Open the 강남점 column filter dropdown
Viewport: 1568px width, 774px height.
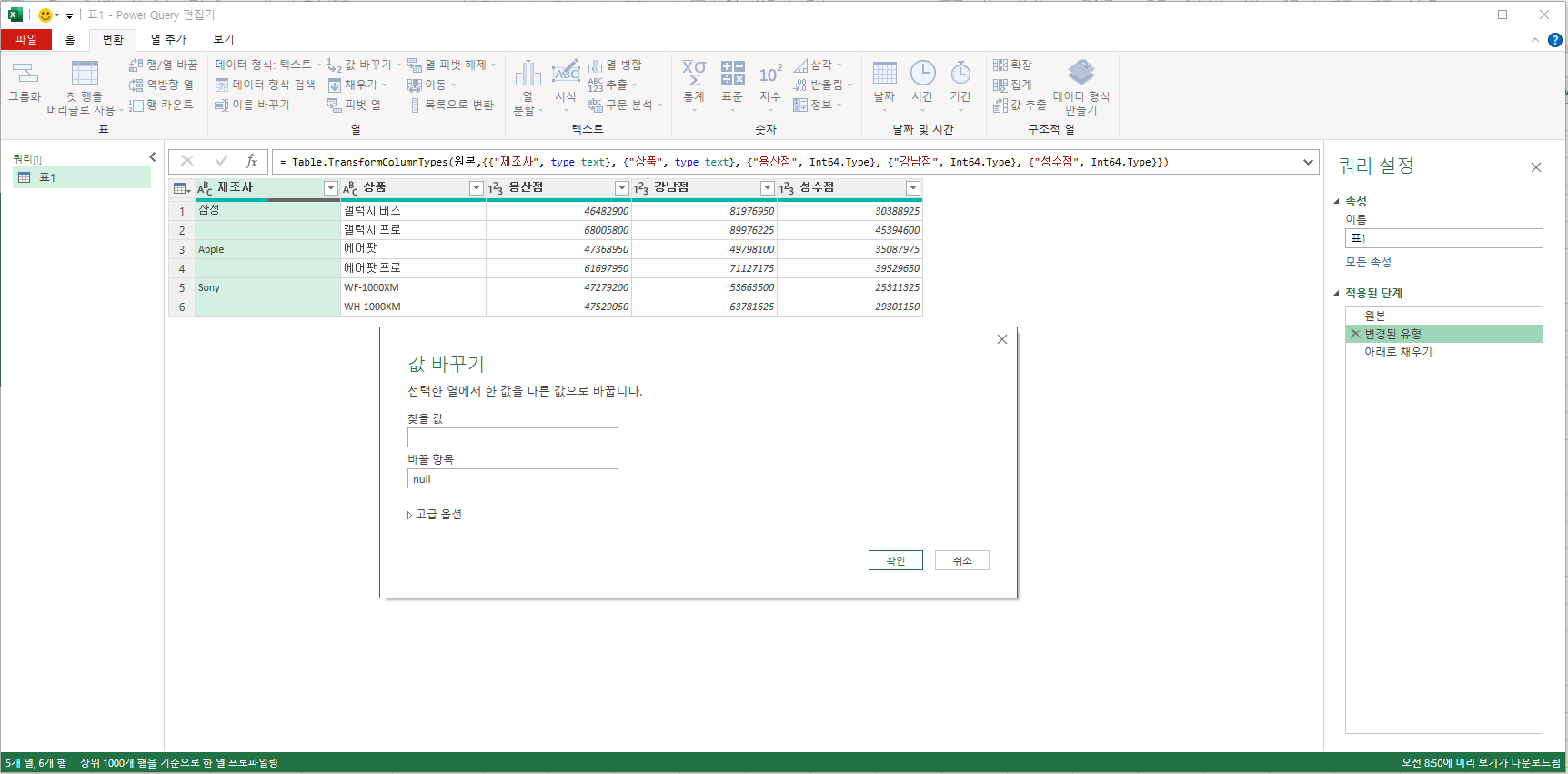click(x=768, y=188)
